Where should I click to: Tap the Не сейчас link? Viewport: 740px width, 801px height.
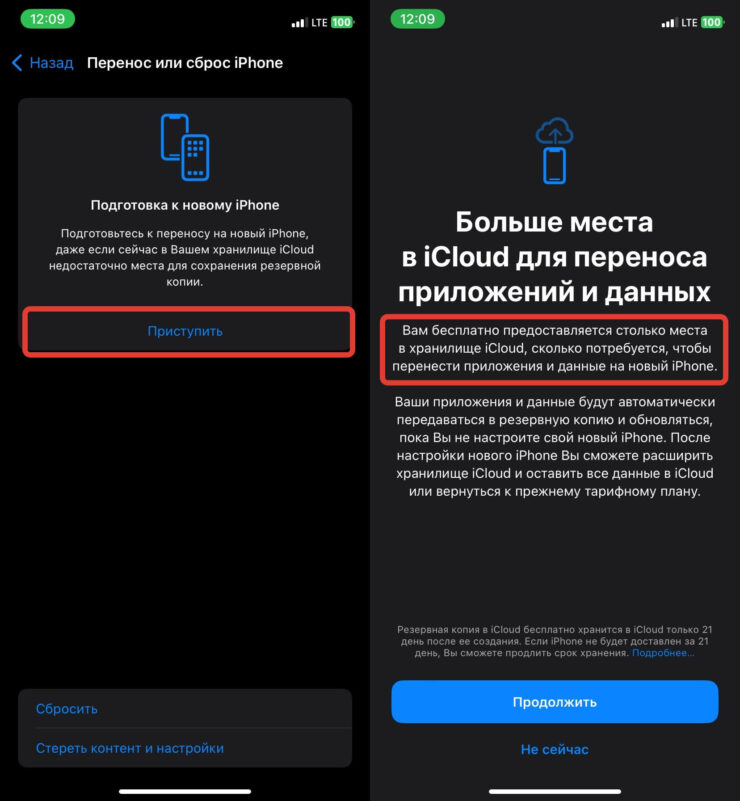(x=555, y=749)
